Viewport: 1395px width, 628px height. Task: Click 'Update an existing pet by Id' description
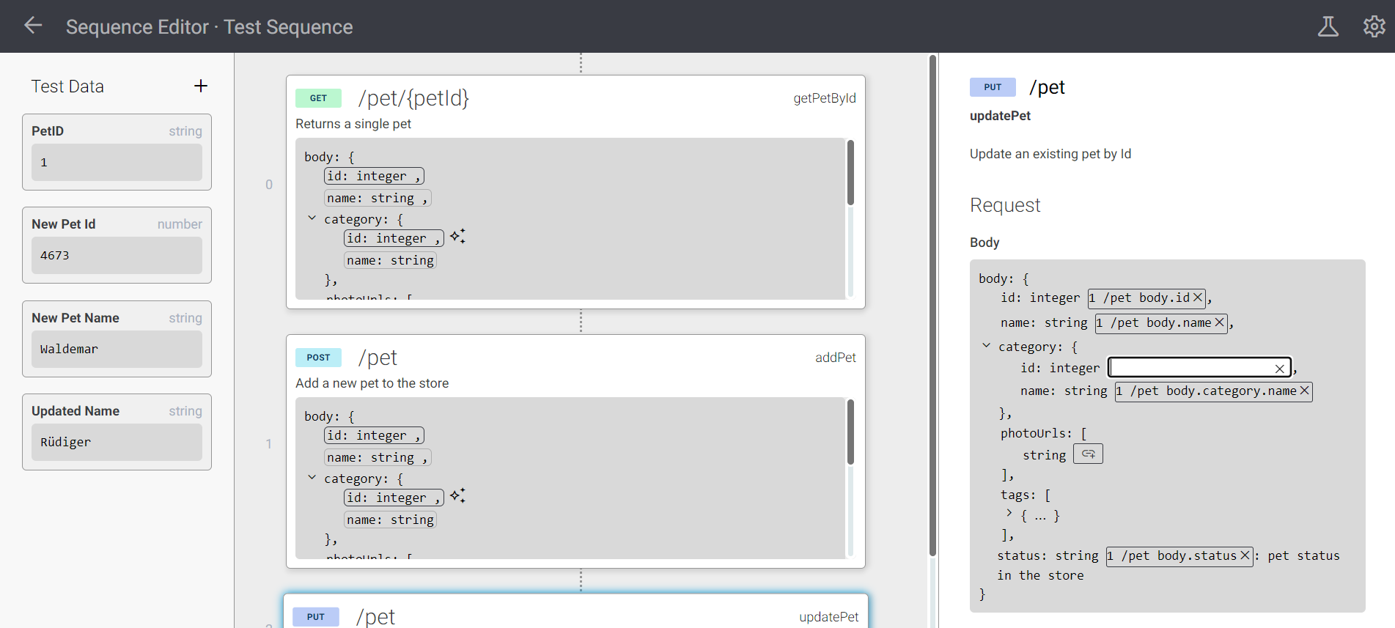tap(1050, 154)
